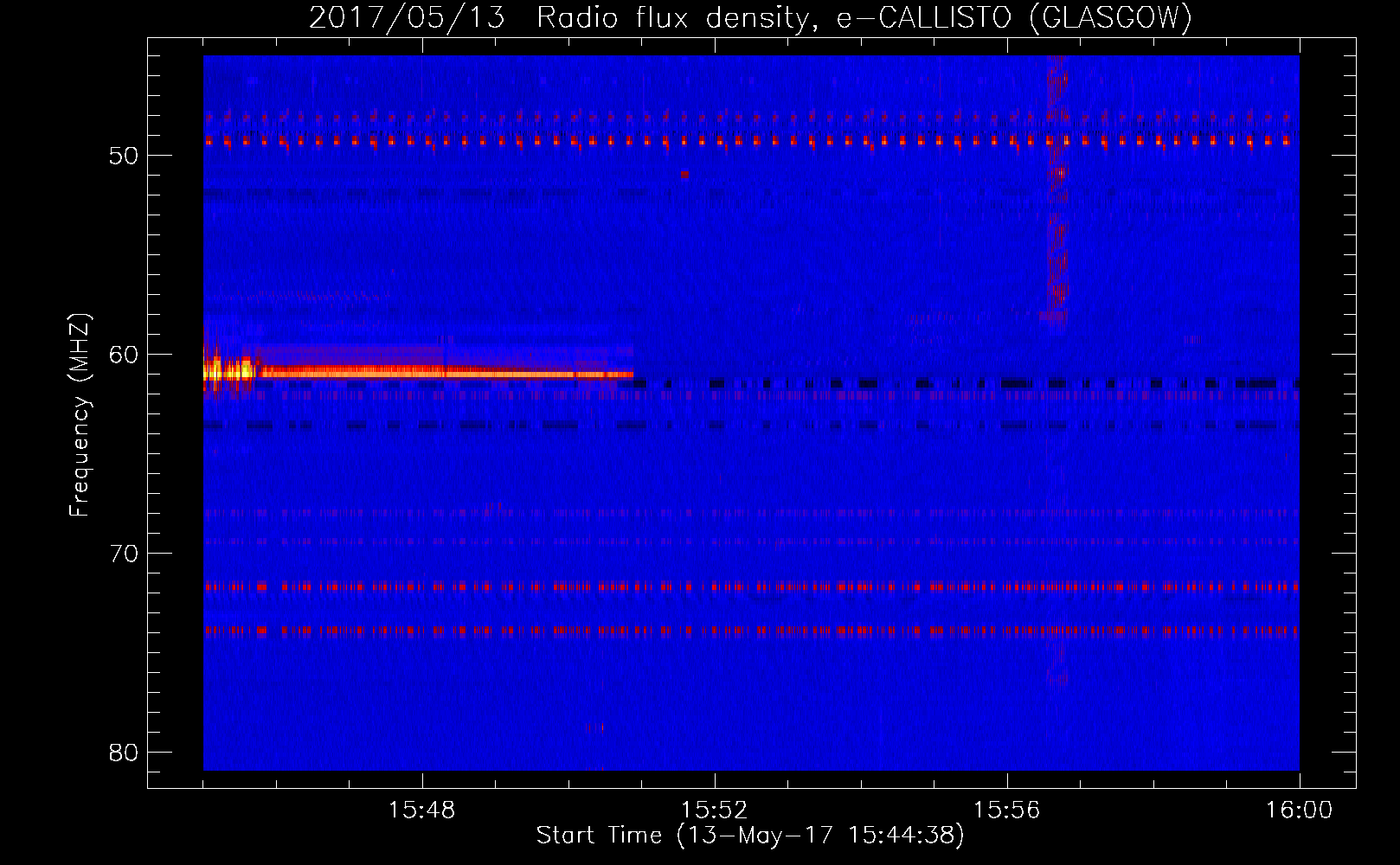Click the bright yellow burst near 61 MHz

point(229,372)
